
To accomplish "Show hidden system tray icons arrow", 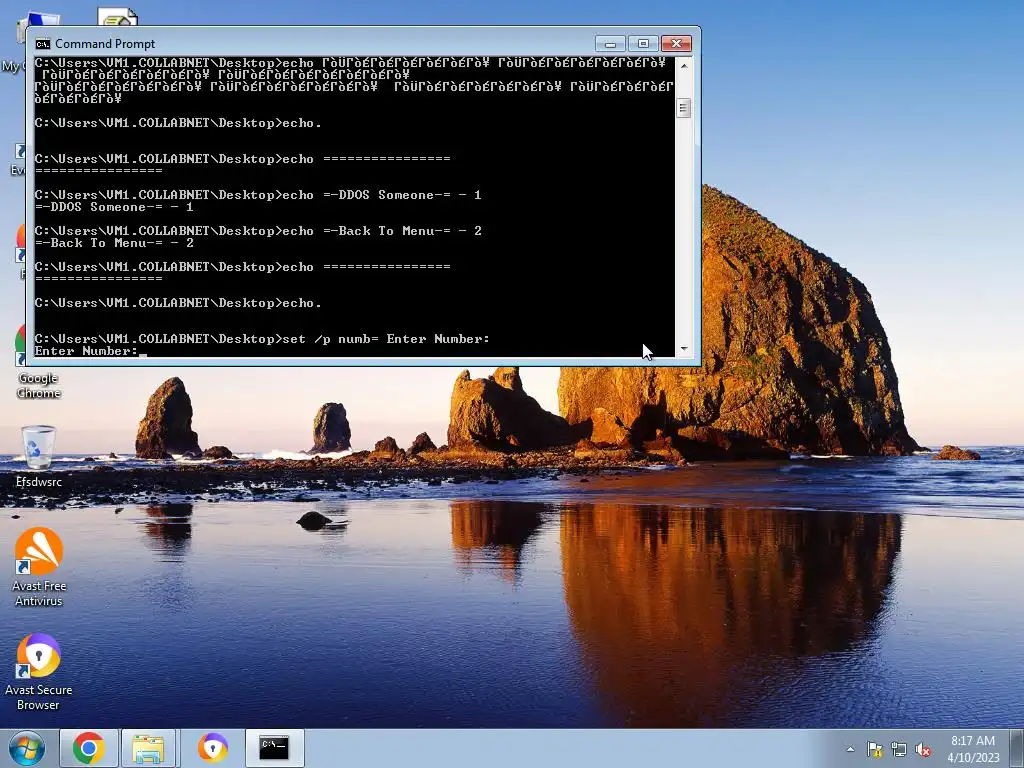I will coord(850,749).
